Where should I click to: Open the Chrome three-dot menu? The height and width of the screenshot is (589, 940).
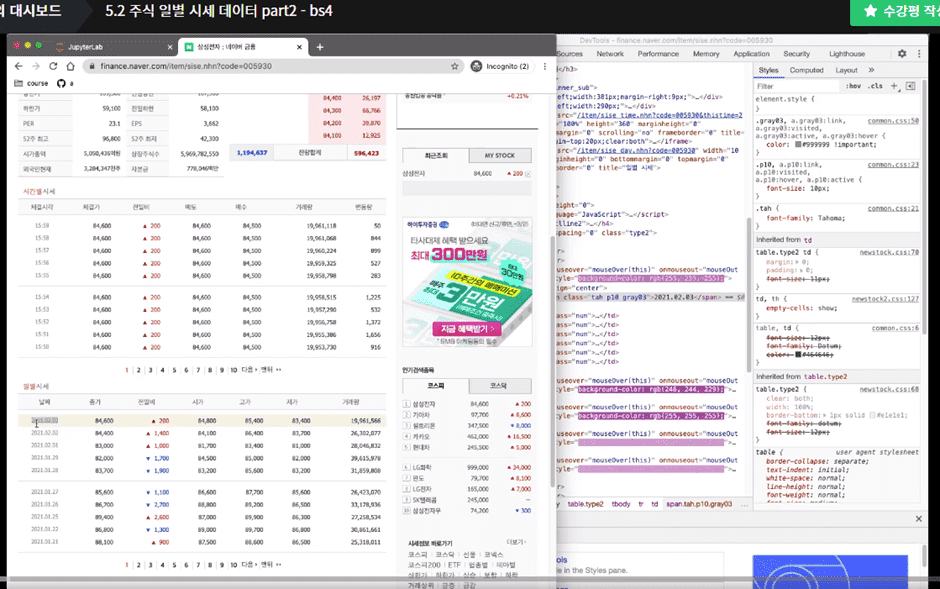[x=544, y=66]
